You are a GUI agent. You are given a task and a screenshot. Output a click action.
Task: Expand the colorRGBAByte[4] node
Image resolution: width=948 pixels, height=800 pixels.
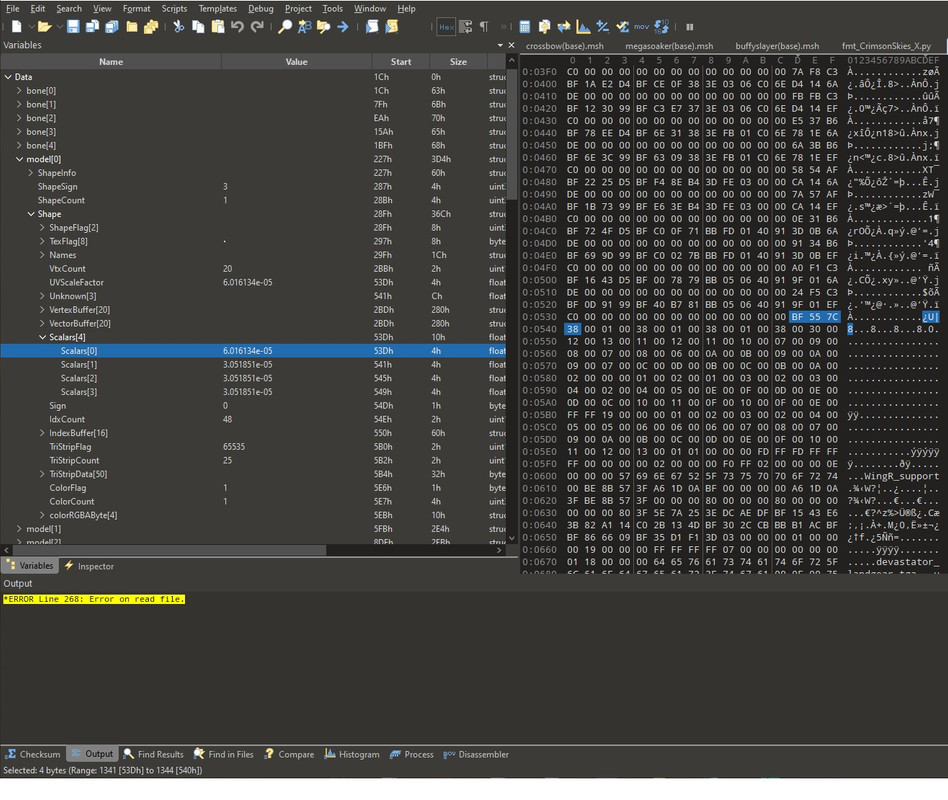[x=42, y=515]
